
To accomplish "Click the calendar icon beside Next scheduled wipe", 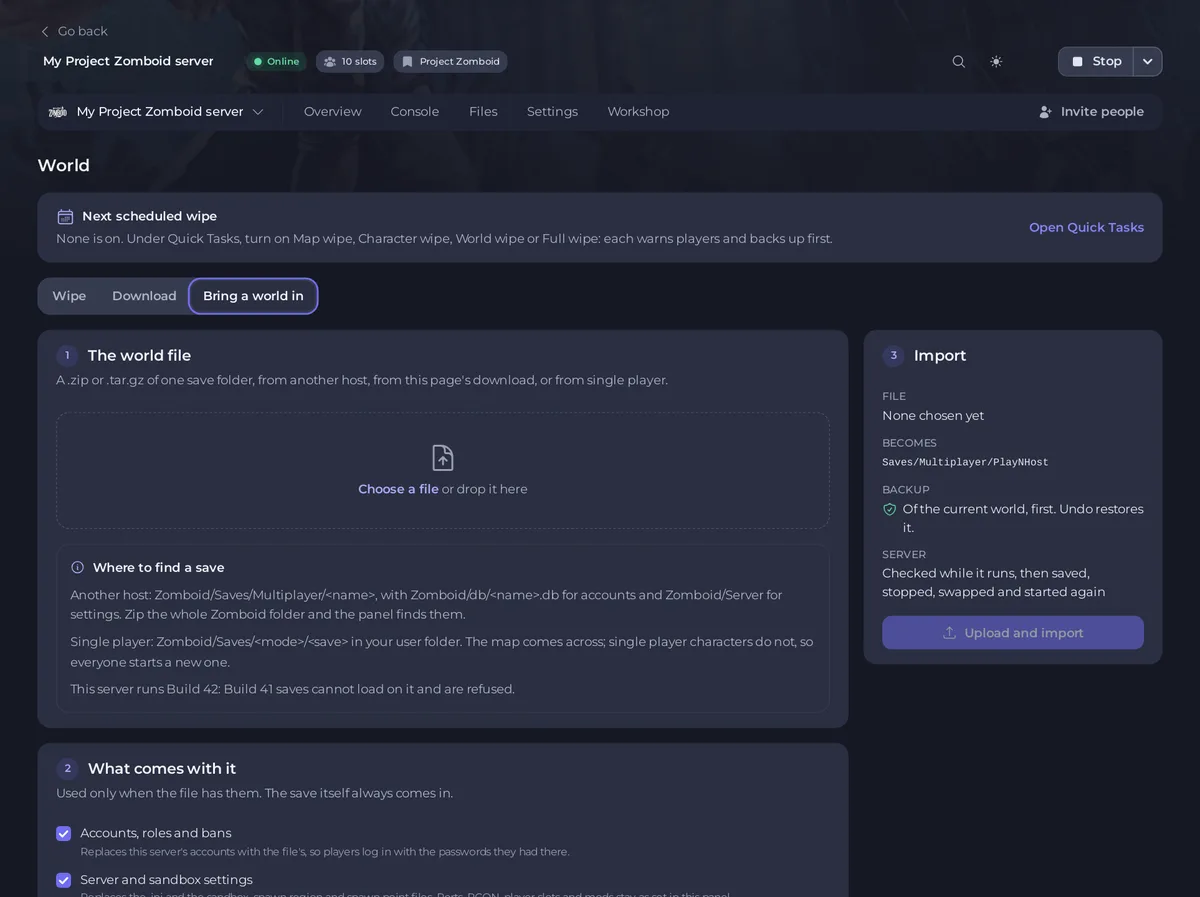I will pyautogui.click(x=65, y=216).
